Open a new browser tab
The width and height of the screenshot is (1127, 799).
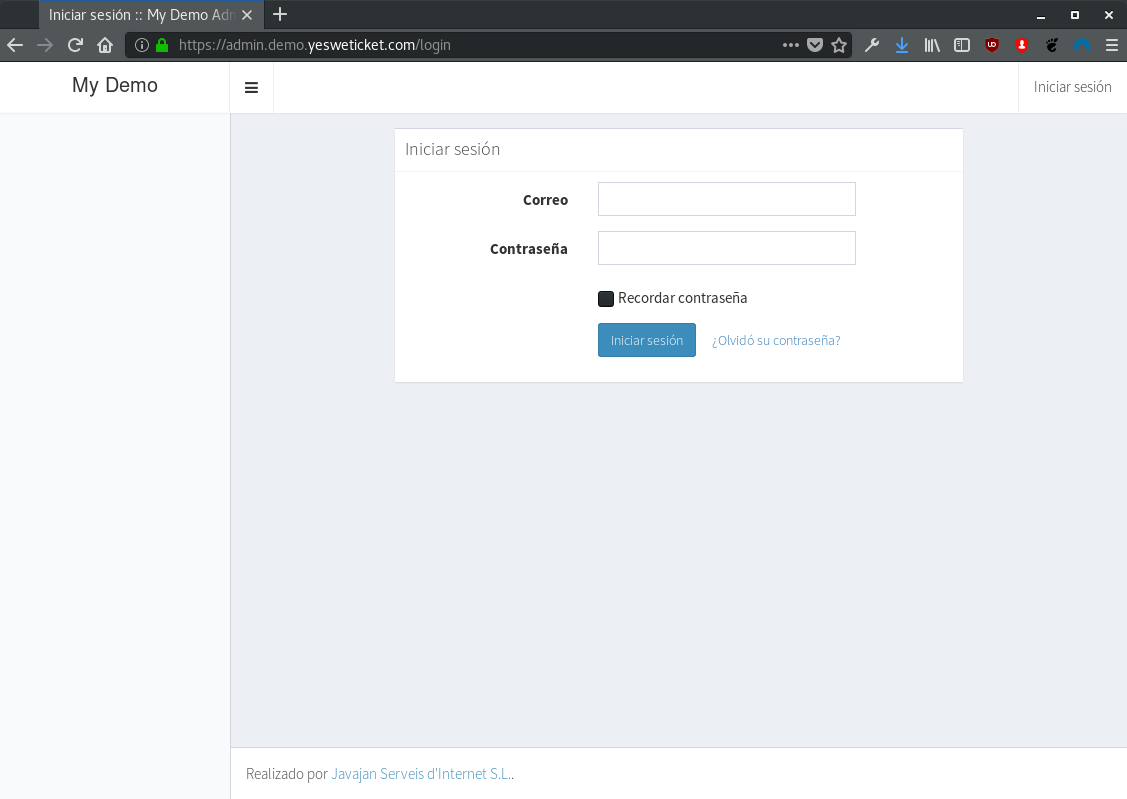tap(280, 14)
